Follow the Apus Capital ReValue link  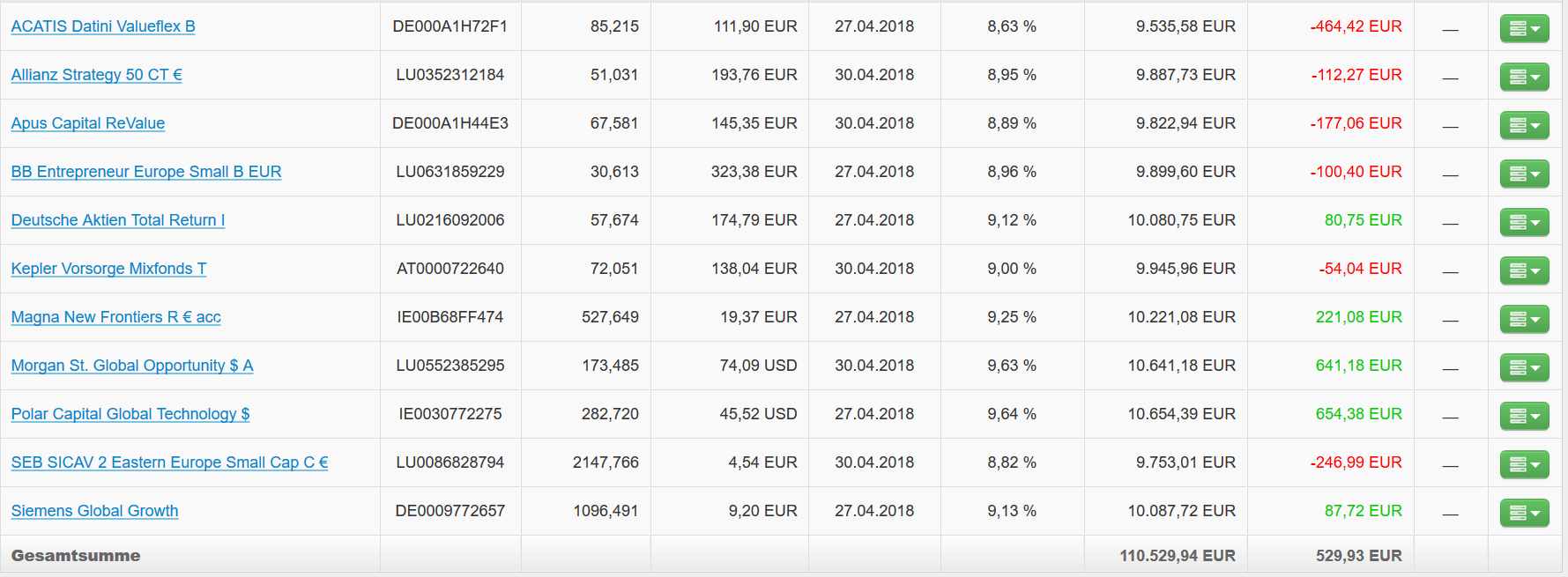pyautogui.click(x=87, y=123)
